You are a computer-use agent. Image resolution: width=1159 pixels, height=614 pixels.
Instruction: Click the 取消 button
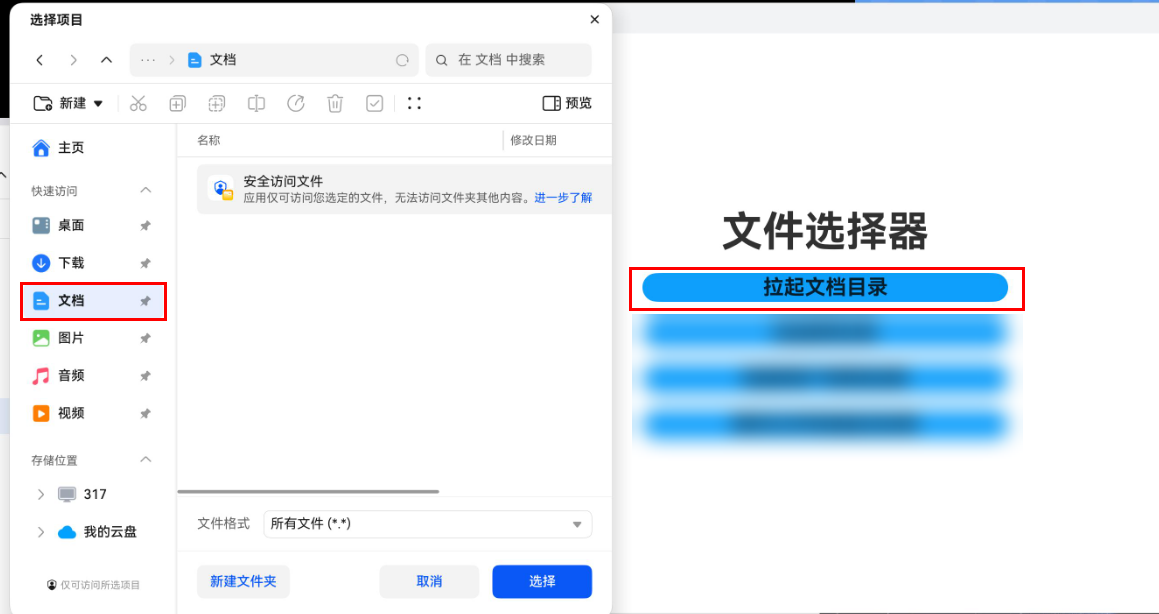coord(429,581)
